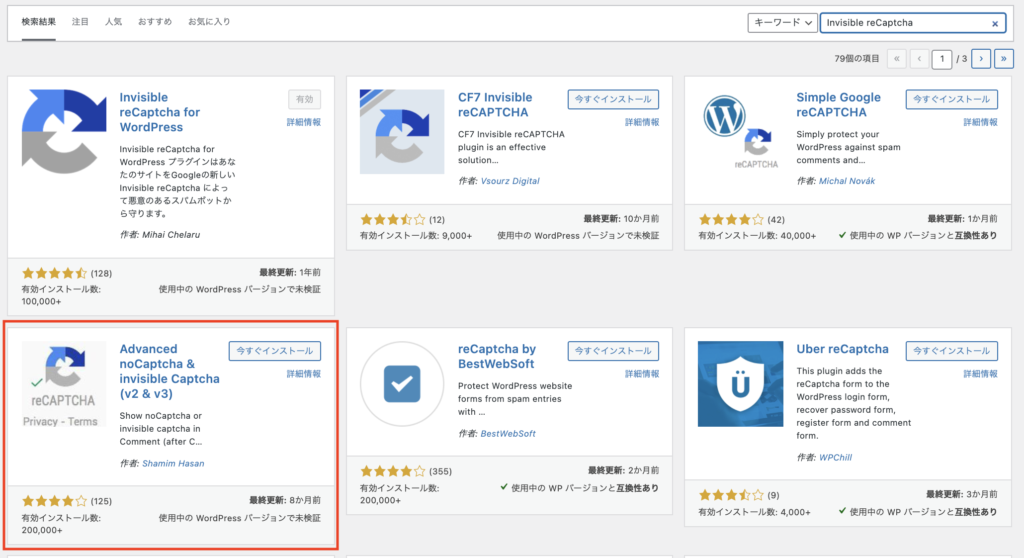Image resolution: width=1024 pixels, height=558 pixels.
Task: Switch to the 検索結果 tab
Action: click(x=39, y=22)
